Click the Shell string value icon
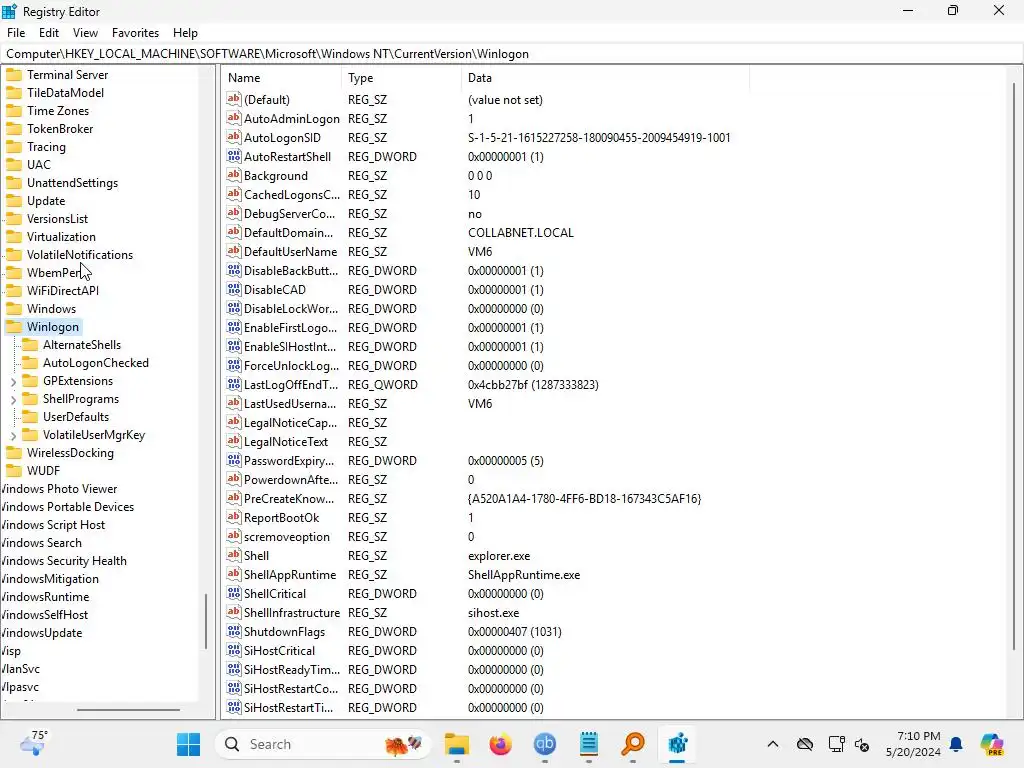This screenshot has width=1024, height=768. click(x=234, y=555)
